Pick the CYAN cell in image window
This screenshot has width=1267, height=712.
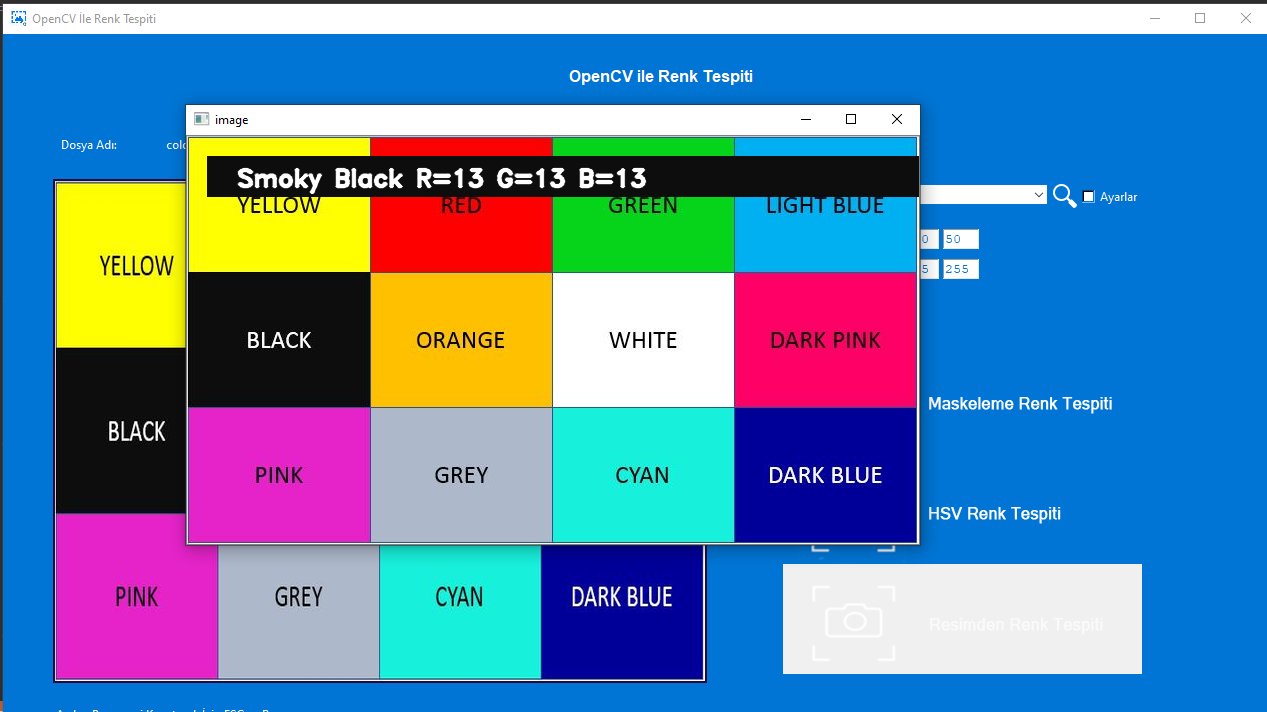pyautogui.click(x=643, y=475)
